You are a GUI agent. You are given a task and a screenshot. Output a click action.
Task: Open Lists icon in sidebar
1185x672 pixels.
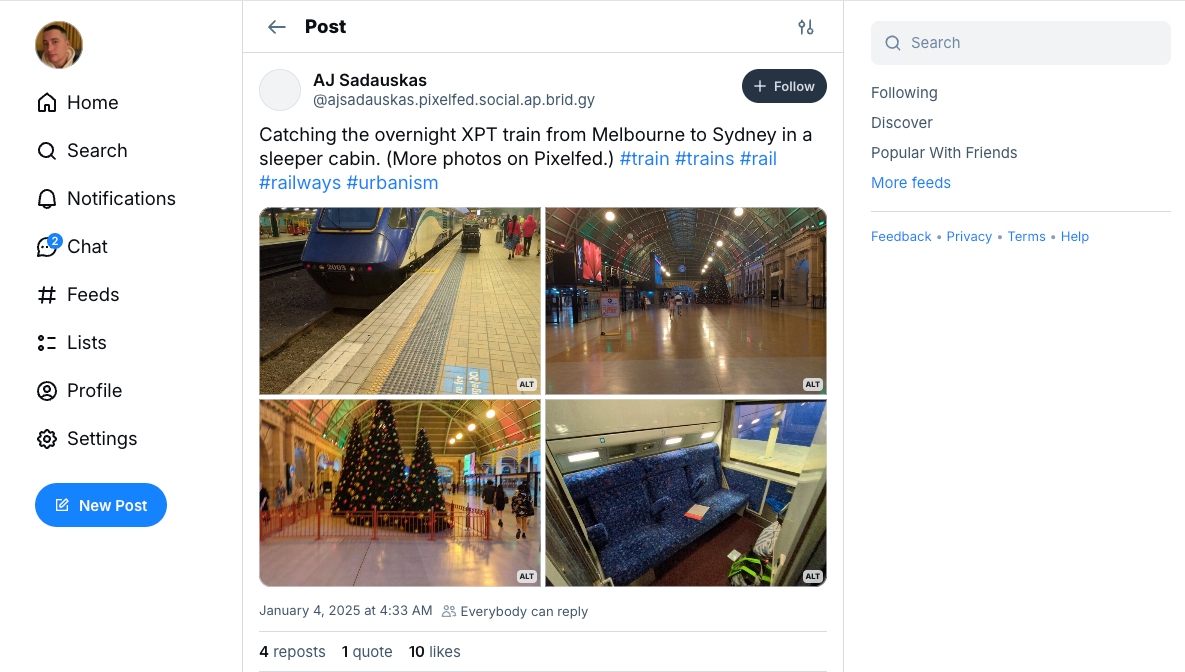coord(47,343)
